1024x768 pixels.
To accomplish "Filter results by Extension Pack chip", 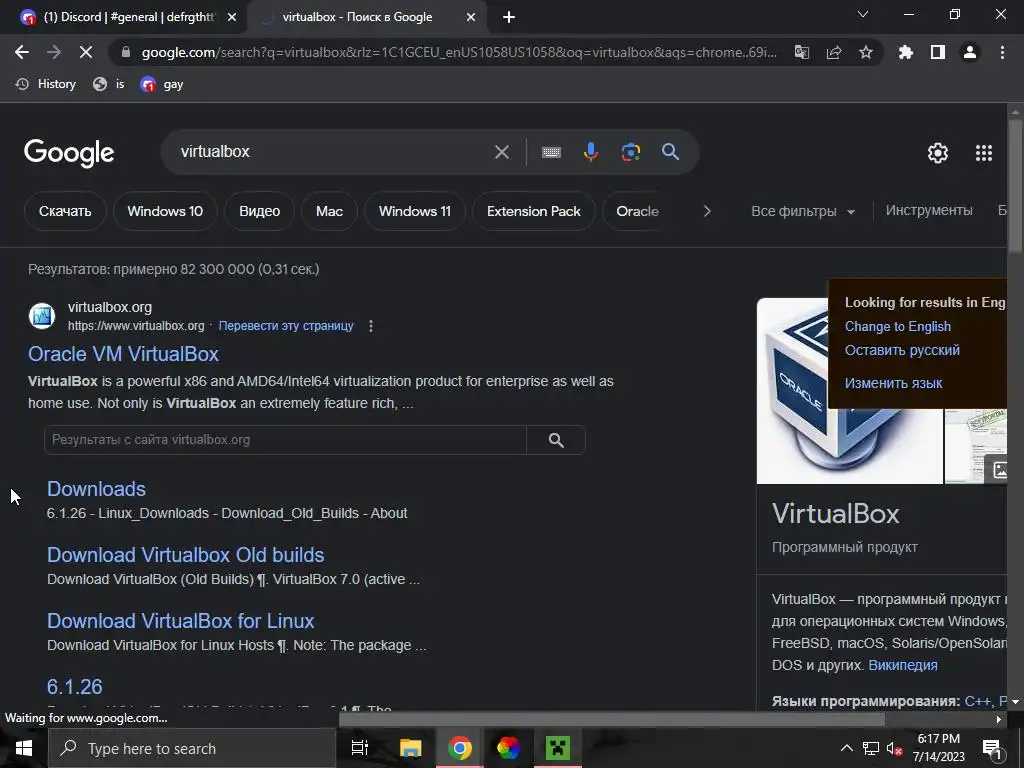I will pos(534,212).
